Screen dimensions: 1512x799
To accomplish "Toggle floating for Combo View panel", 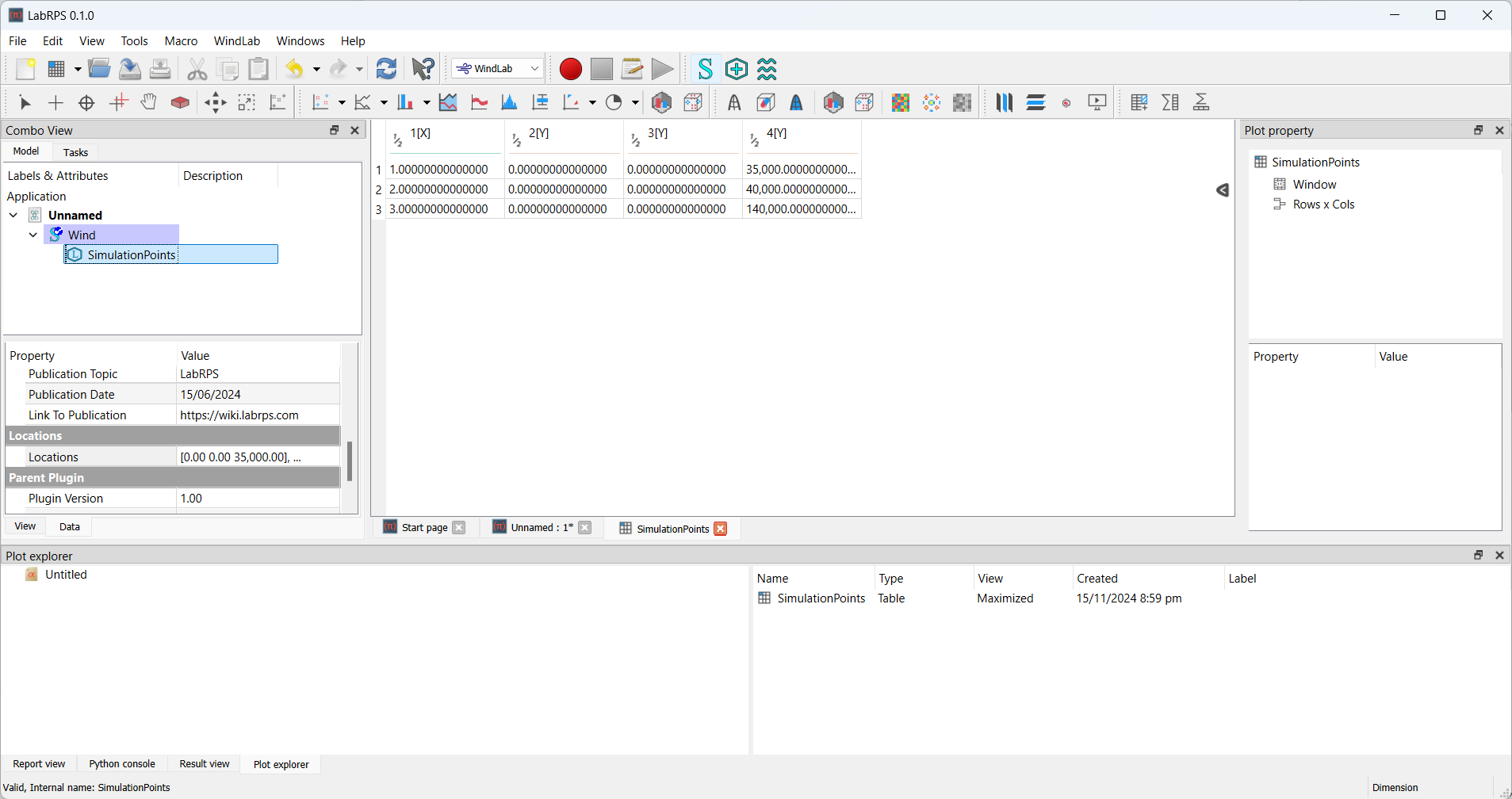I will click(x=335, y=130).
